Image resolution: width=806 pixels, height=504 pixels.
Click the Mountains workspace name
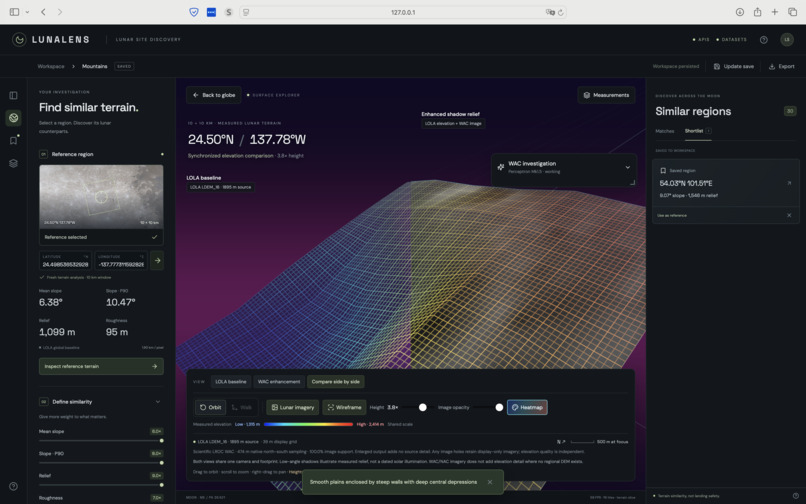pyautogui.click(x=95, y=66)
